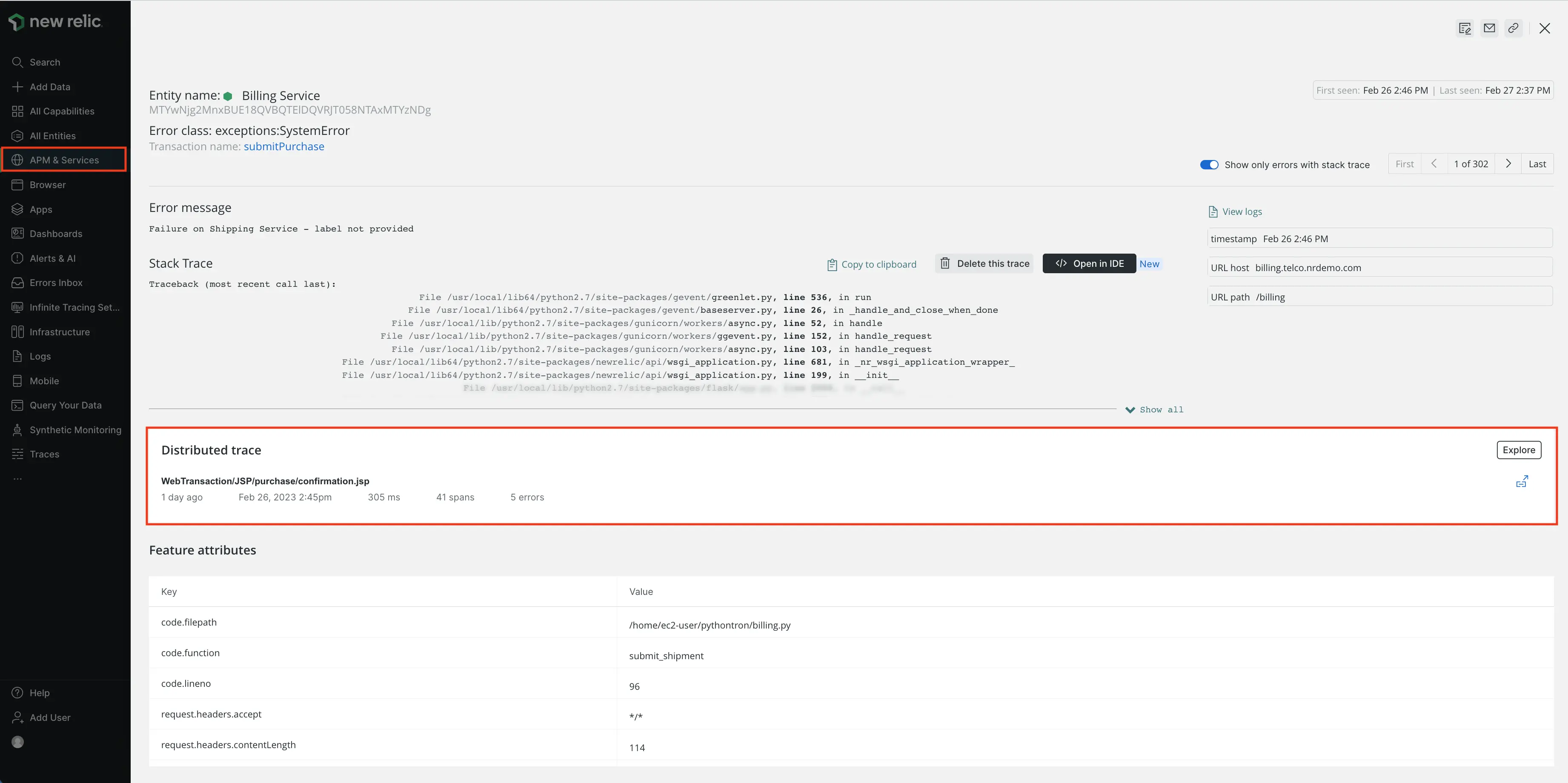Go to next error with right chevron
This screenshot has height=783, width=1568.
pyautogui.click(x=1508, y=163)
